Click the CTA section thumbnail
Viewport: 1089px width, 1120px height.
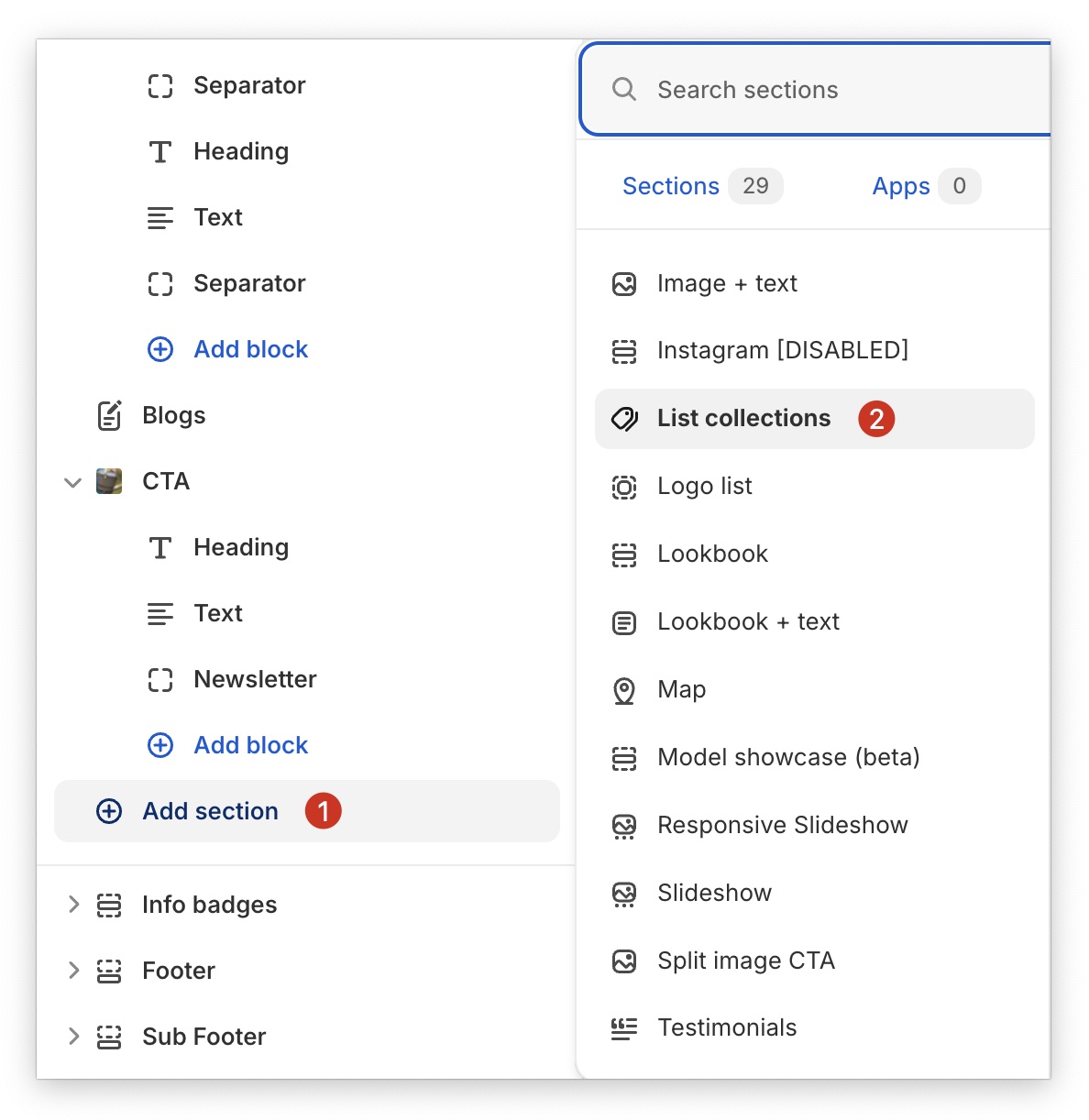109,481
